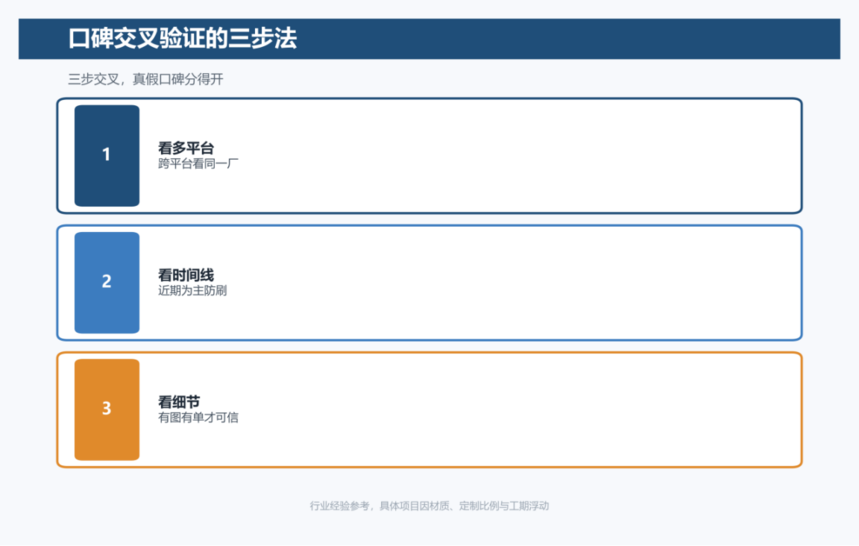Click the blank banner area right of the title
Screen dimensions: 859x546
570,39
